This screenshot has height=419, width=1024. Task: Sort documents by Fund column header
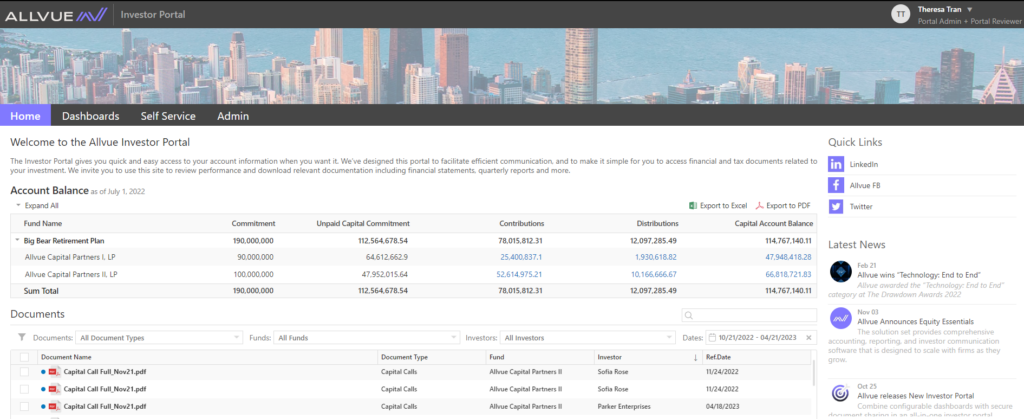point(496,357)
